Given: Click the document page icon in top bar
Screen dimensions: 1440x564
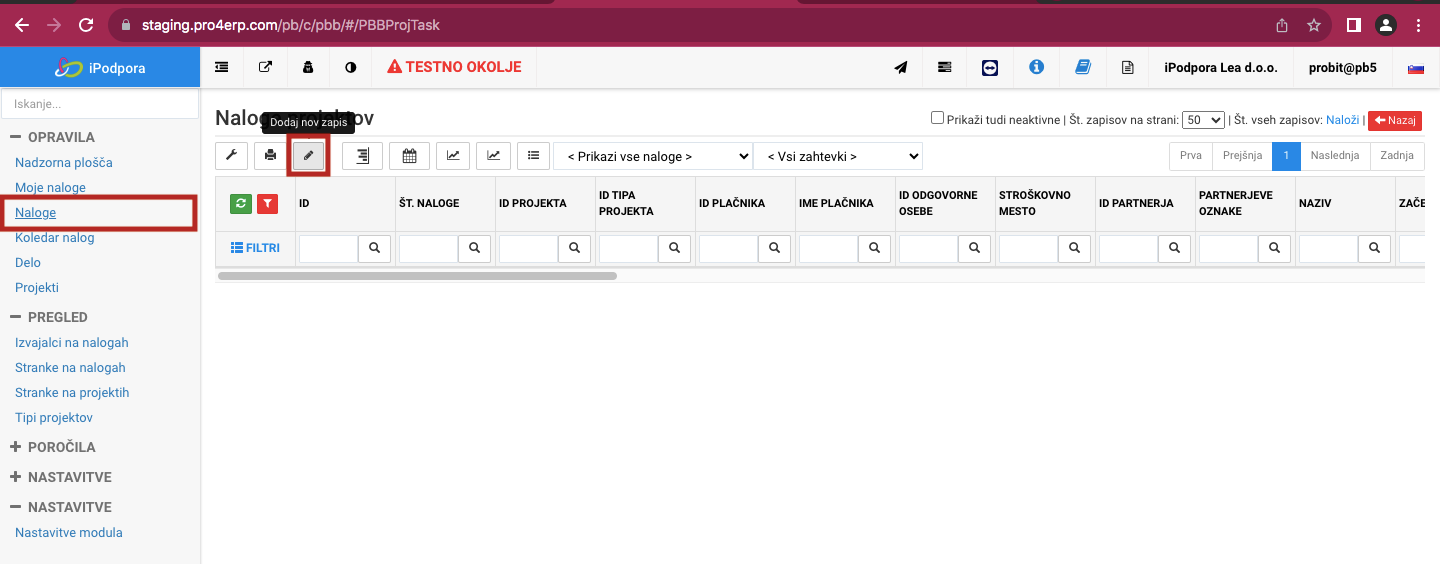Looking at the screenshot, I should pyautogui.click(x=1128, y=67).
